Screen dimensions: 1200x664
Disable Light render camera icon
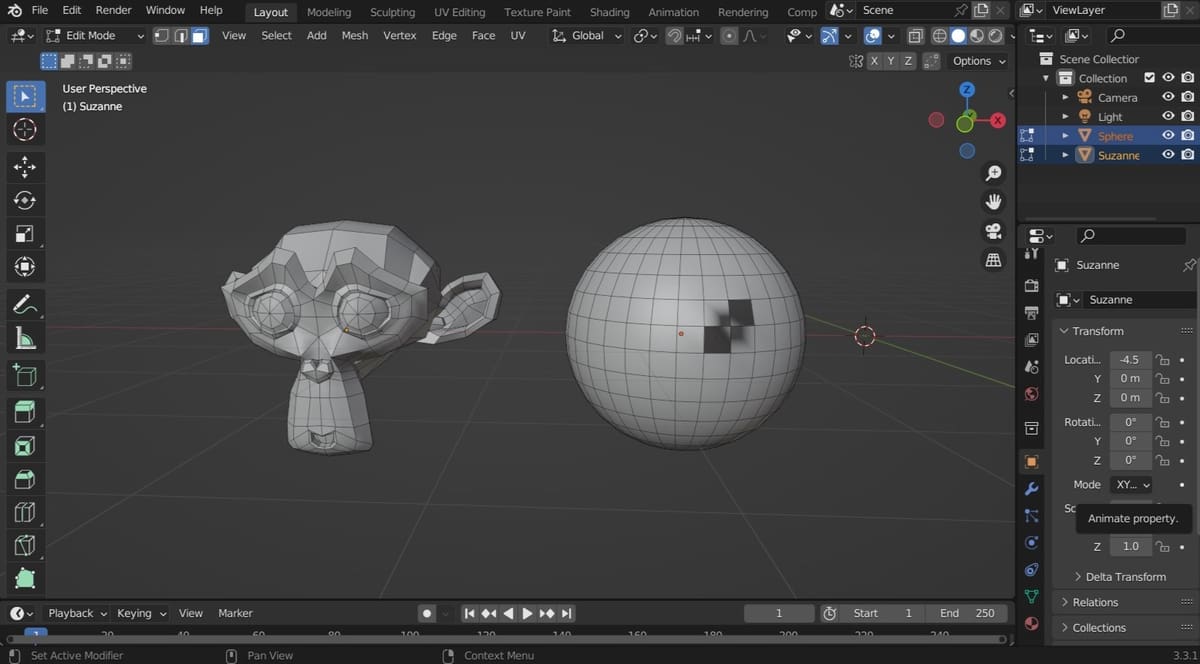(1187, 116)
